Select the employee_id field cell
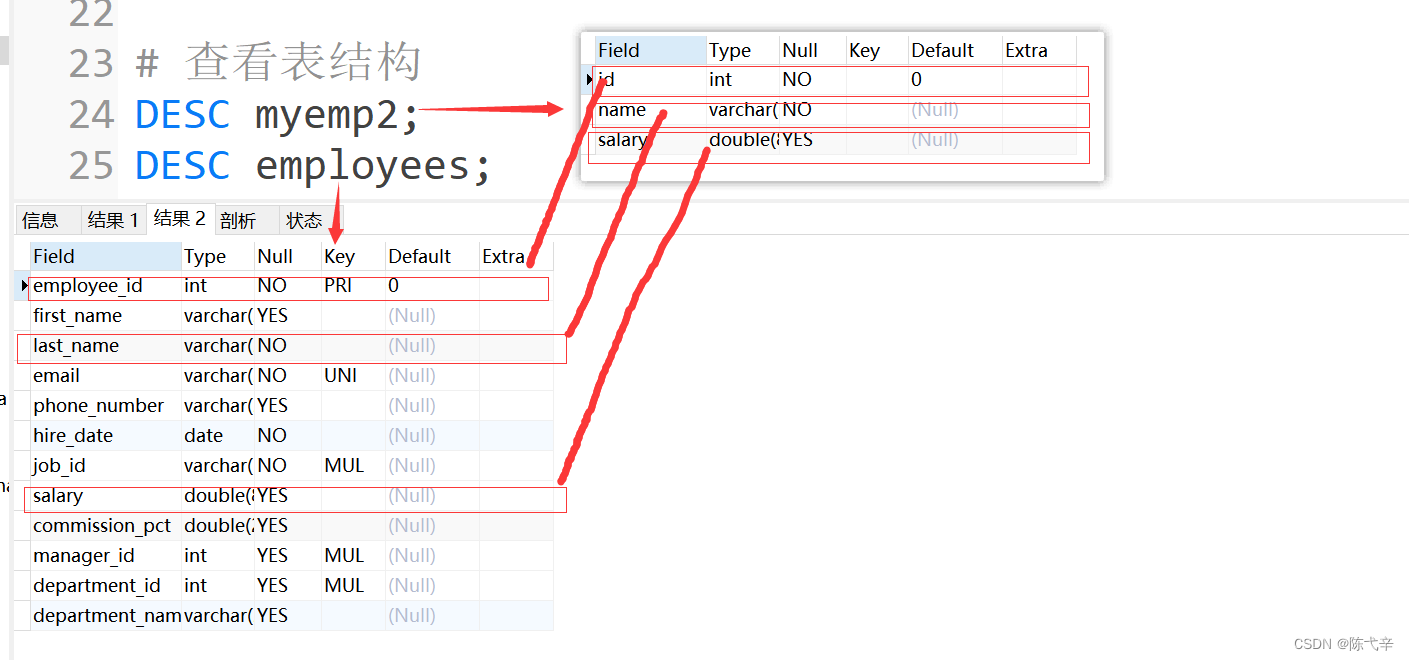Viewport: 1409px width, 660px height. pyautogui.click(x=106, y=286)
